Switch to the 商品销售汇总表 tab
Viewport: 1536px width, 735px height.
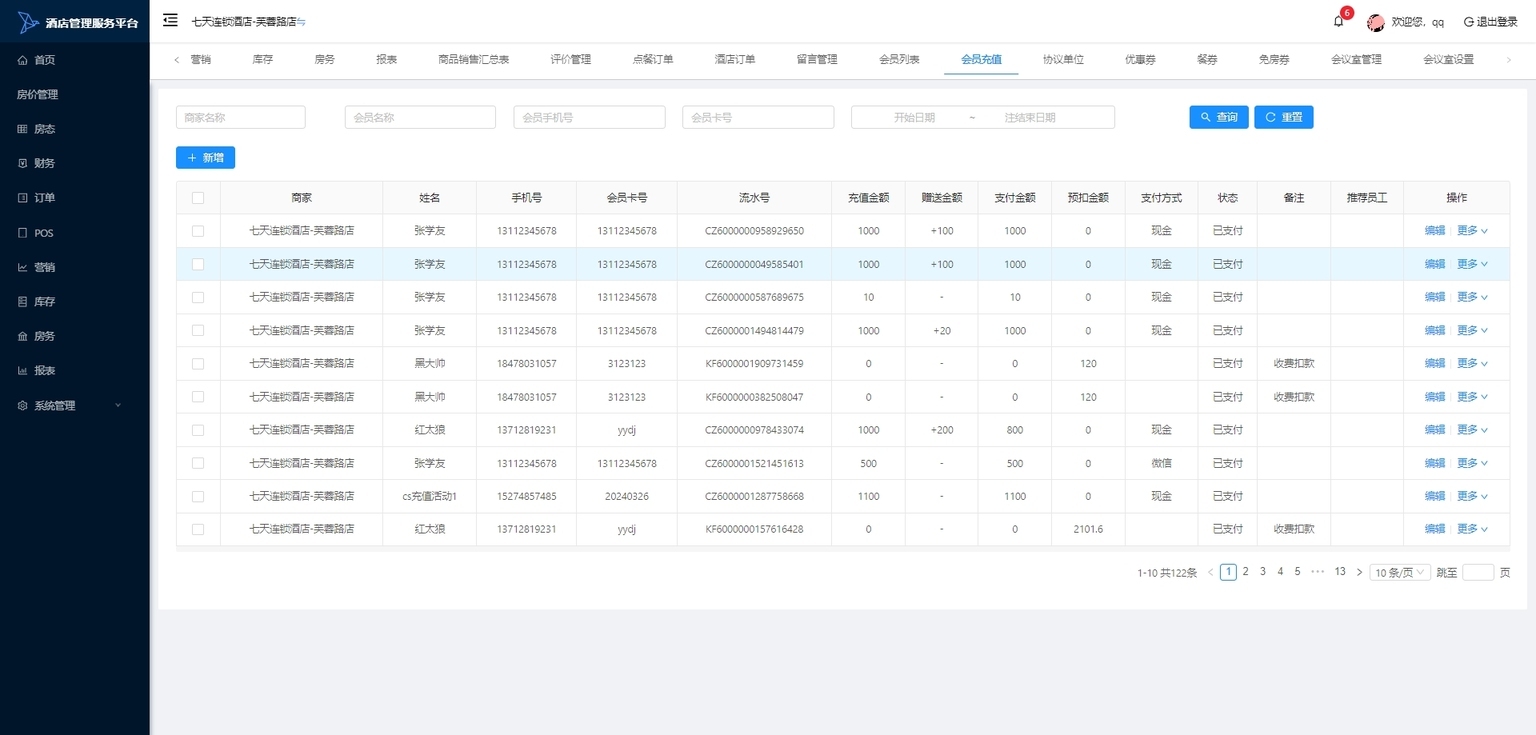[x=474, y=60]
